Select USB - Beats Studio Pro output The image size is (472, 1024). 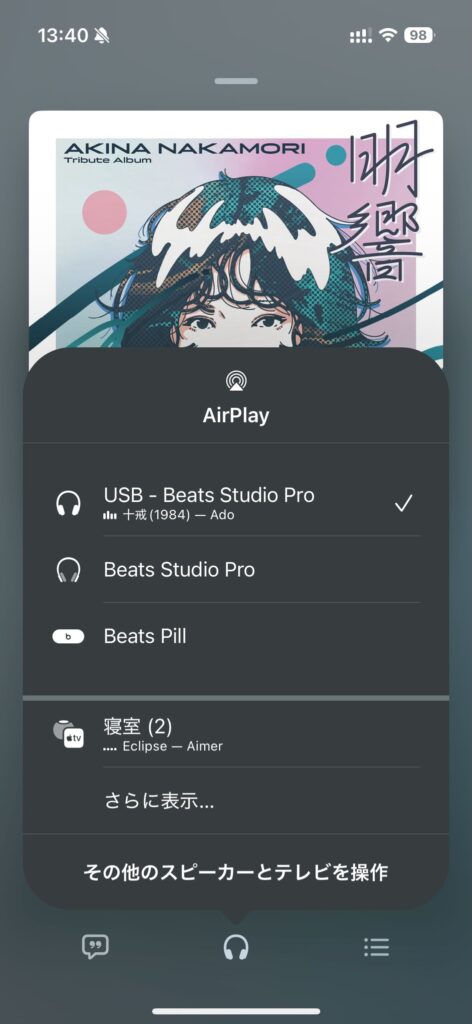236,504
